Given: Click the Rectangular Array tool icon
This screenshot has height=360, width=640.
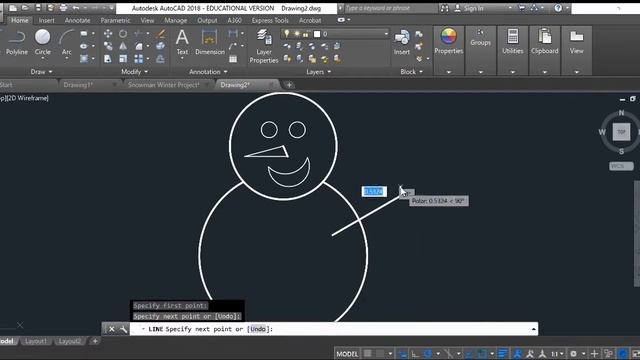Looking at the screenshot, I should click(139, 59).
